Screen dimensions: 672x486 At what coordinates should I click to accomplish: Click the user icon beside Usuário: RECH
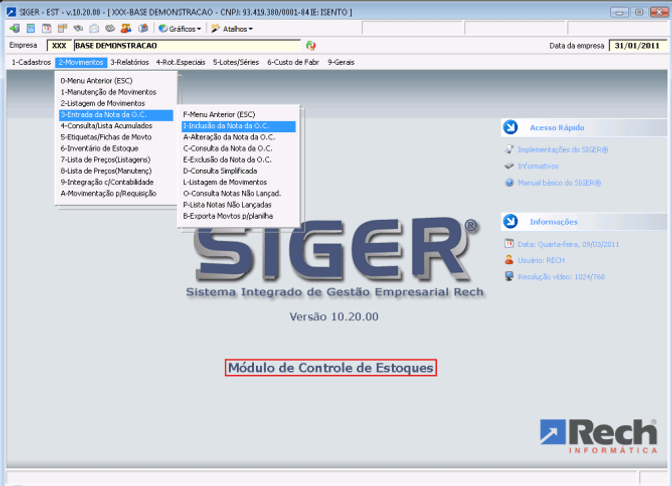[509, 260]
